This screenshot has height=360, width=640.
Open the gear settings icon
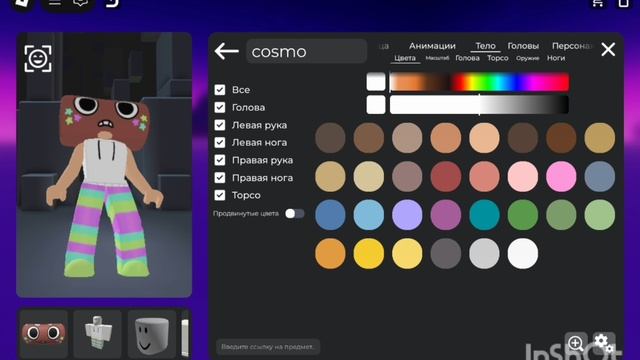tap(603, 343)
